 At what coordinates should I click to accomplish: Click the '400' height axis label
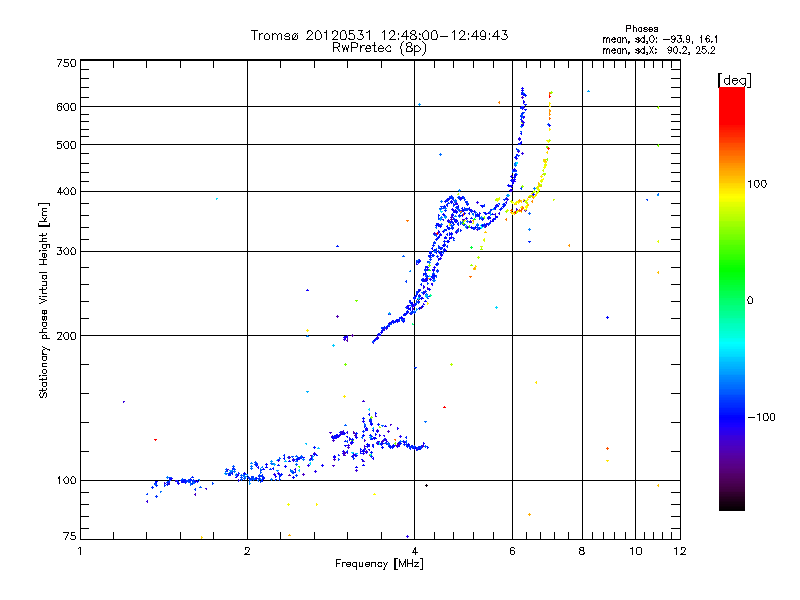[66, 191]
